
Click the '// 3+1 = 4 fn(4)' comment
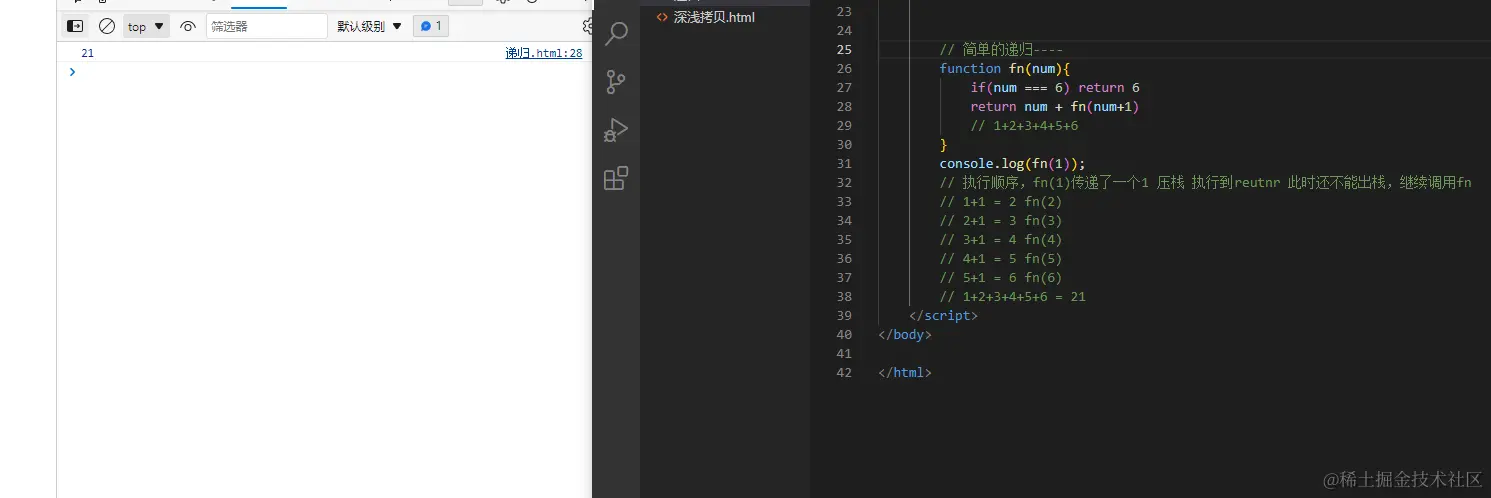(1000, 239)
